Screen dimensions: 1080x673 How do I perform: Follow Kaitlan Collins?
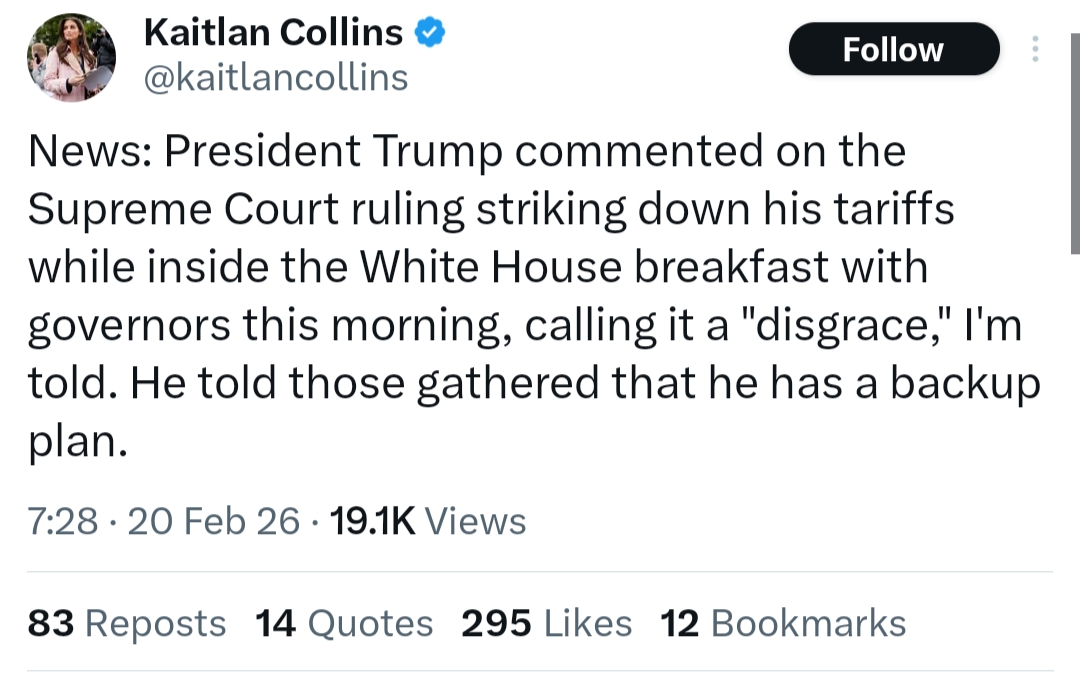click(x=893, y=49)
